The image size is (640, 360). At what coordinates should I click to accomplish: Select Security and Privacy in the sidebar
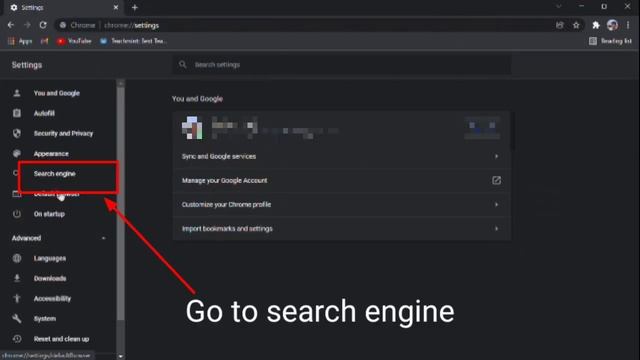pyautogui.click(x=63, y=133)
